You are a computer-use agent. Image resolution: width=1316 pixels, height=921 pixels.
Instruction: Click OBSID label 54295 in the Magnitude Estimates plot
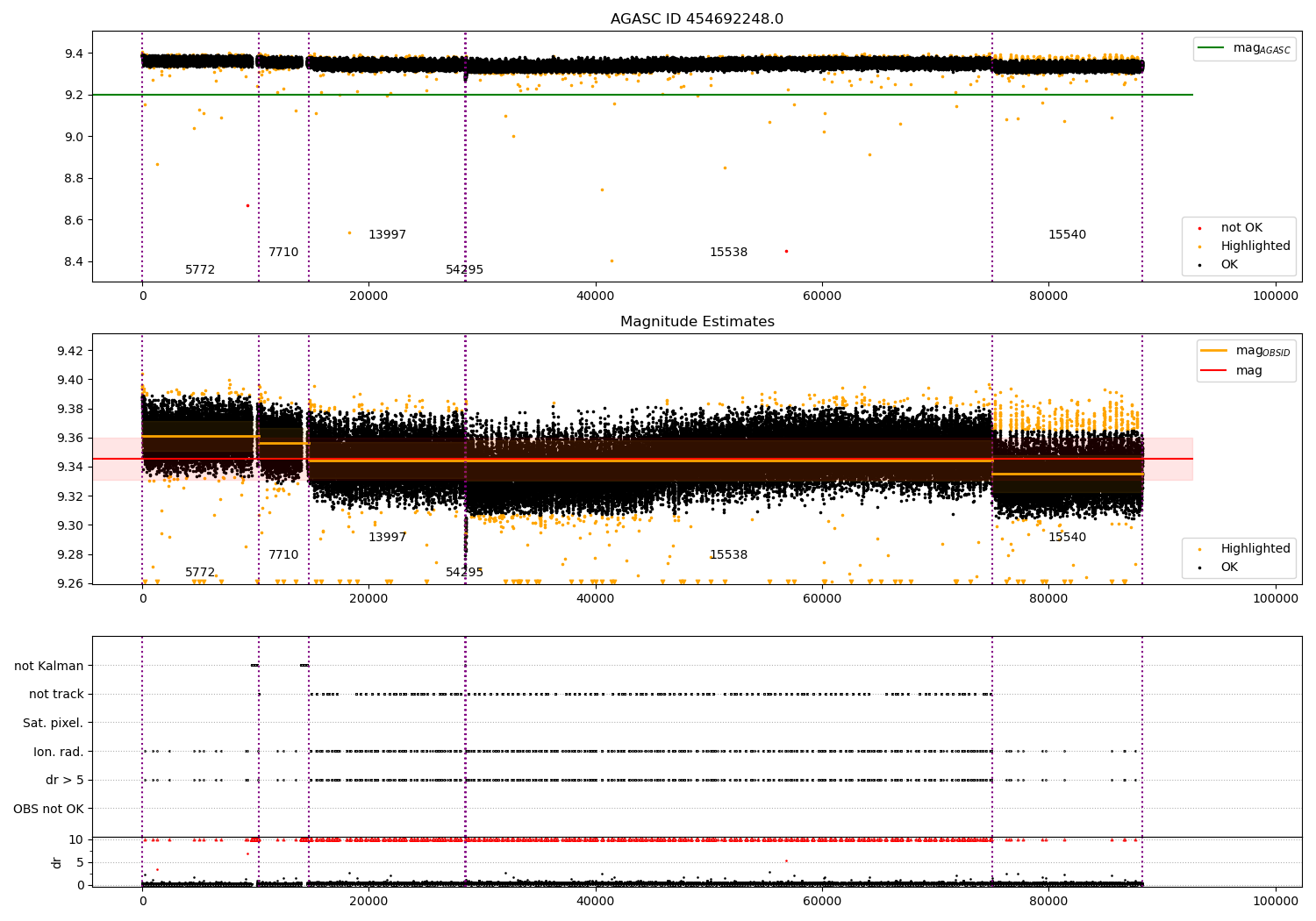(x=464, y=573)
